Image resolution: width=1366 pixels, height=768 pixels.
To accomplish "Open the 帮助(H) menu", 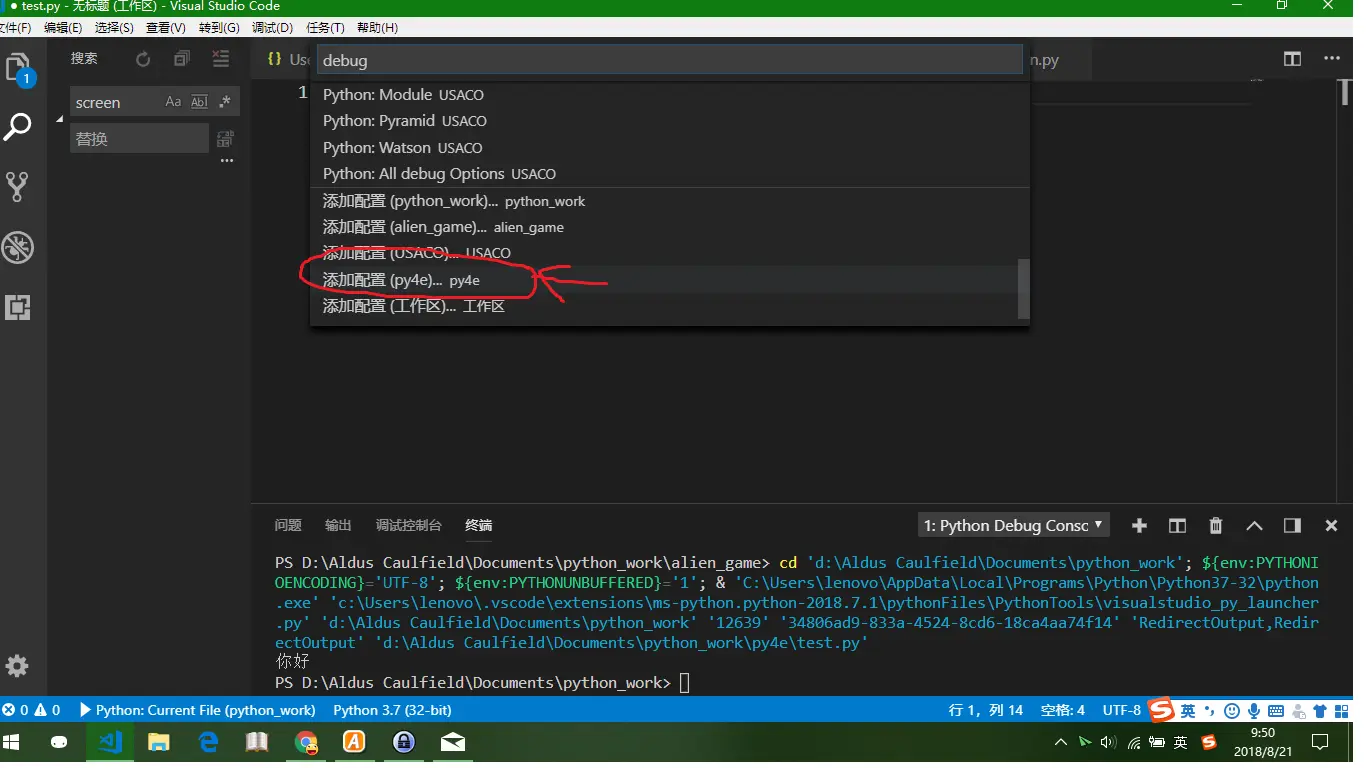I will coord(377,28).
